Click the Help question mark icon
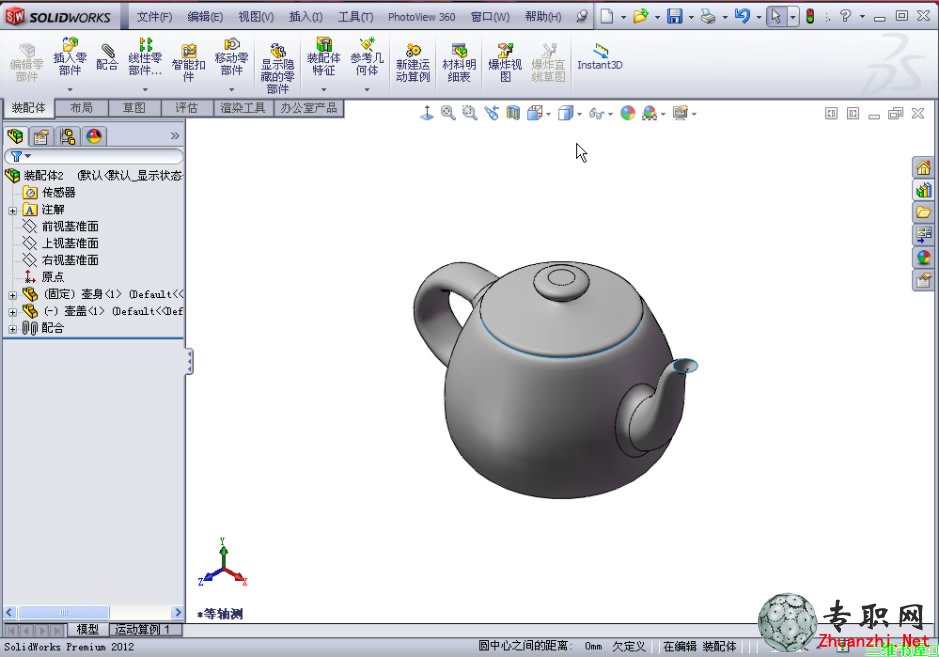The image size is (939, 657). (x=845, y=16)
